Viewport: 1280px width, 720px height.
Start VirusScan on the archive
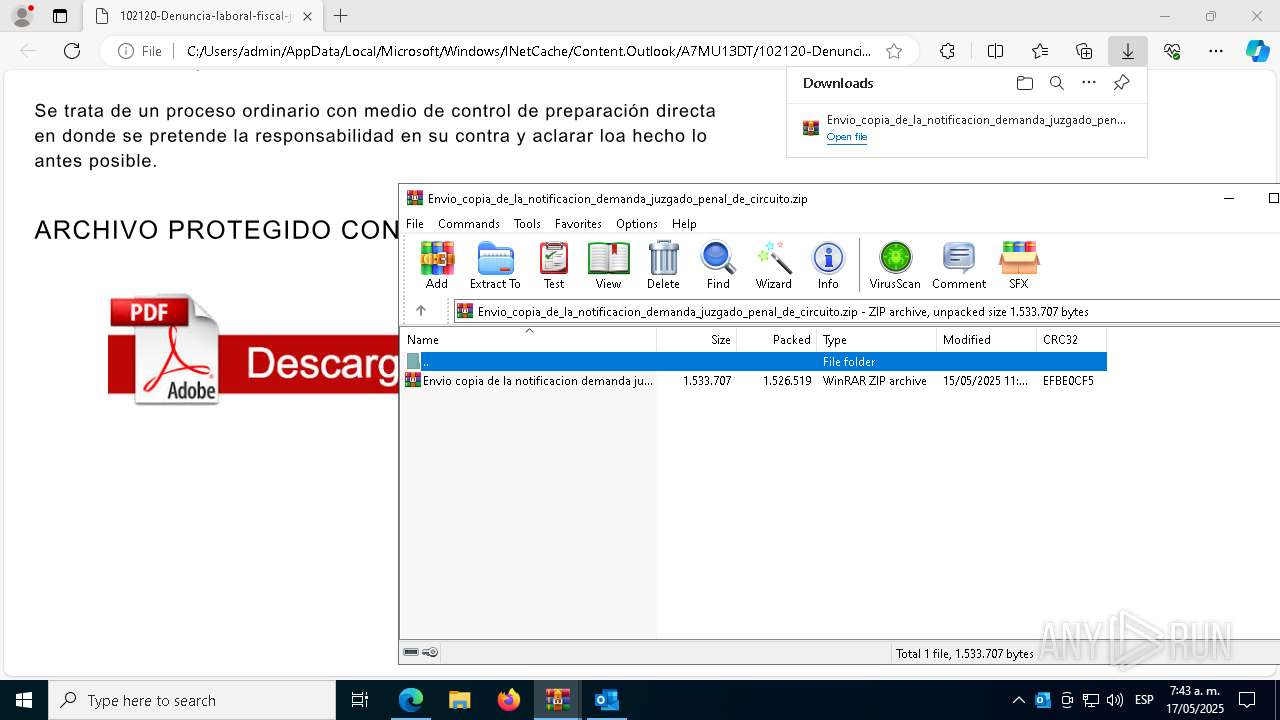(x=895, y=265)
